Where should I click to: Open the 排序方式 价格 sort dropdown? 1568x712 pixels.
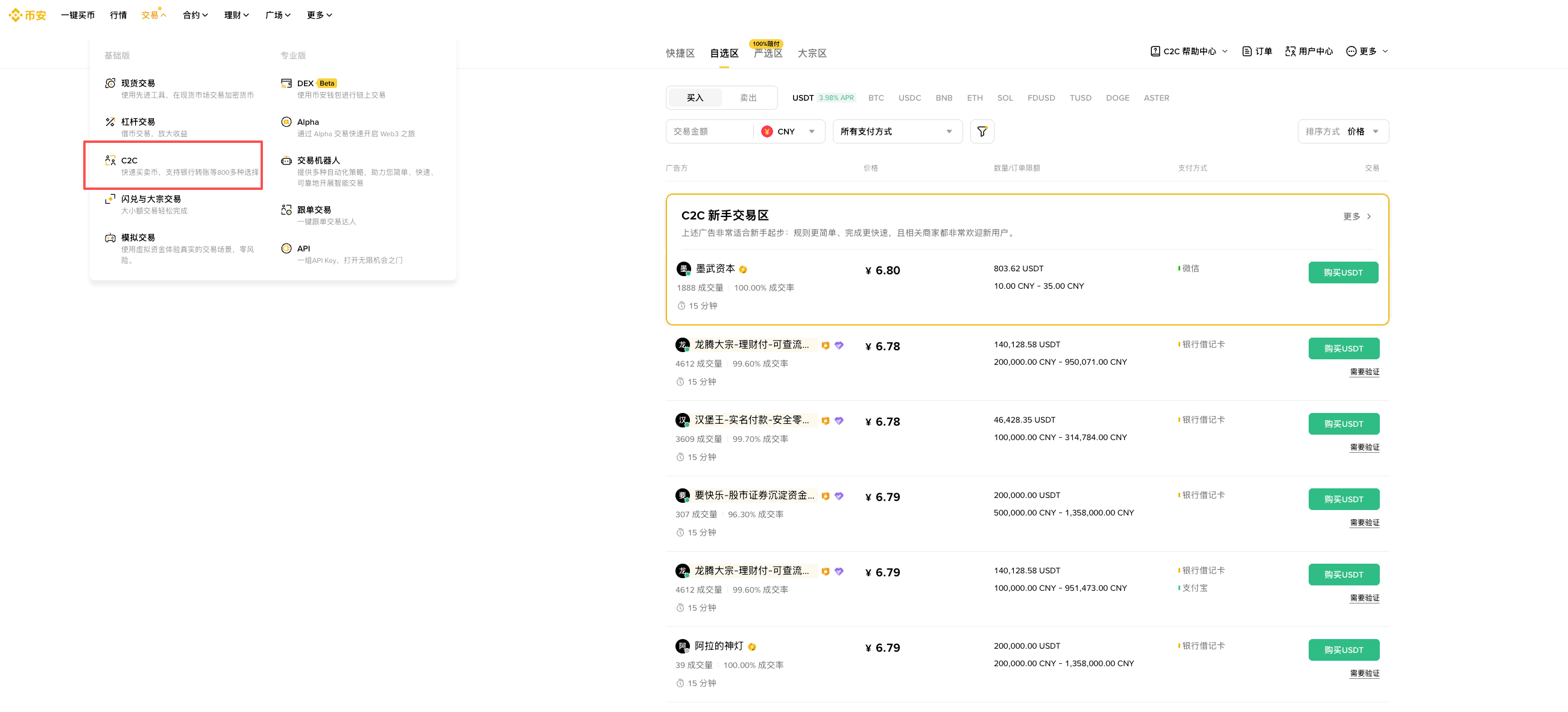click(x=1343, y=131)
